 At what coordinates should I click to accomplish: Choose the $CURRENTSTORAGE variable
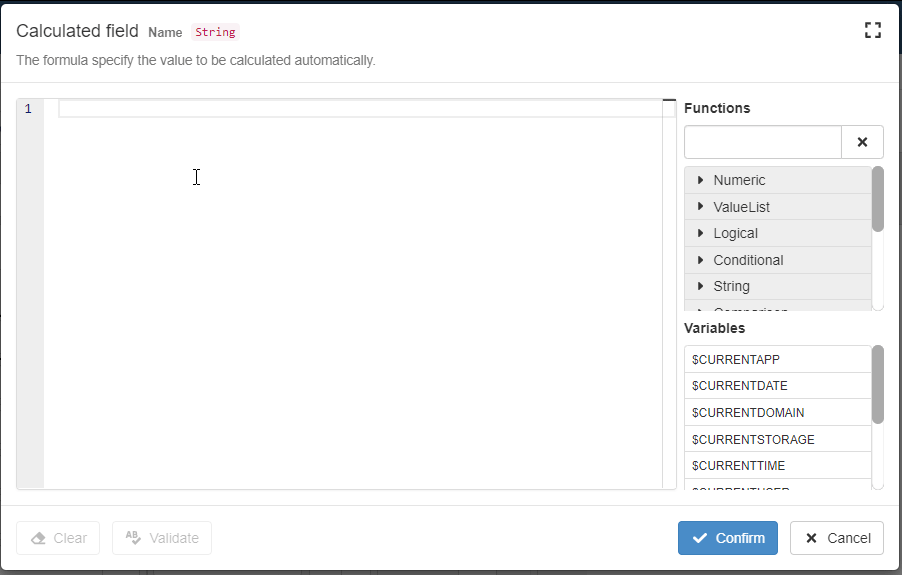coord(753,439)
